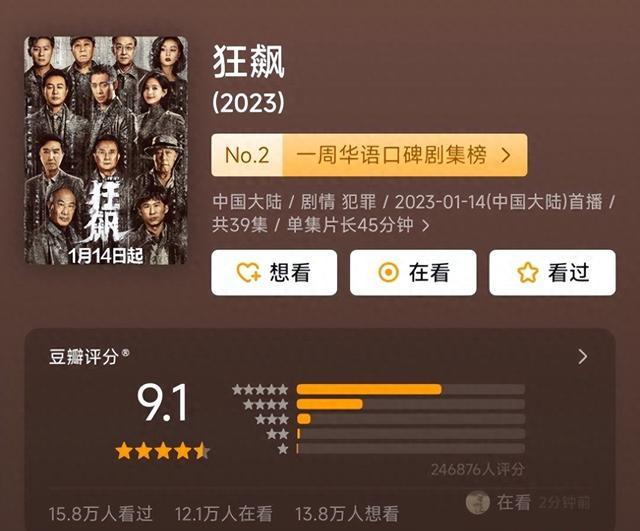Click the one-star row label icon
Viewport: 640px width, 531px height.
coord(282,449)
